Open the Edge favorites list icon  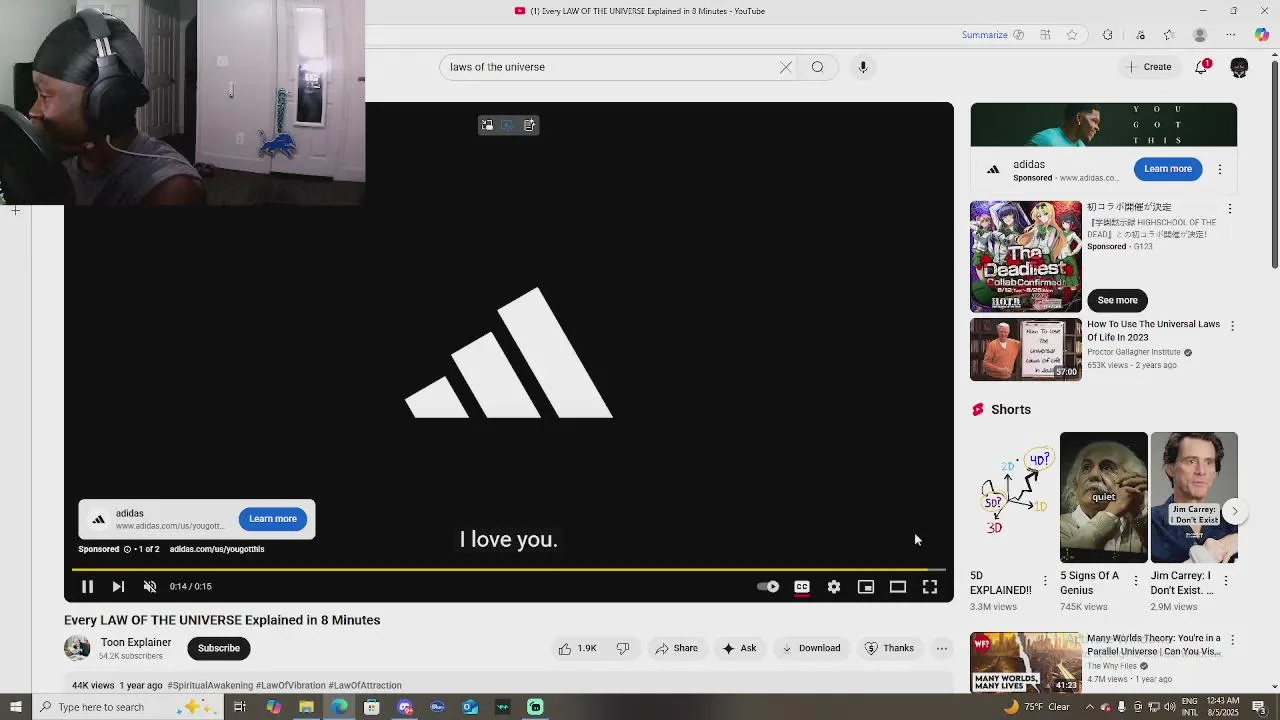pyautogui.click(x=1169, y=35)
